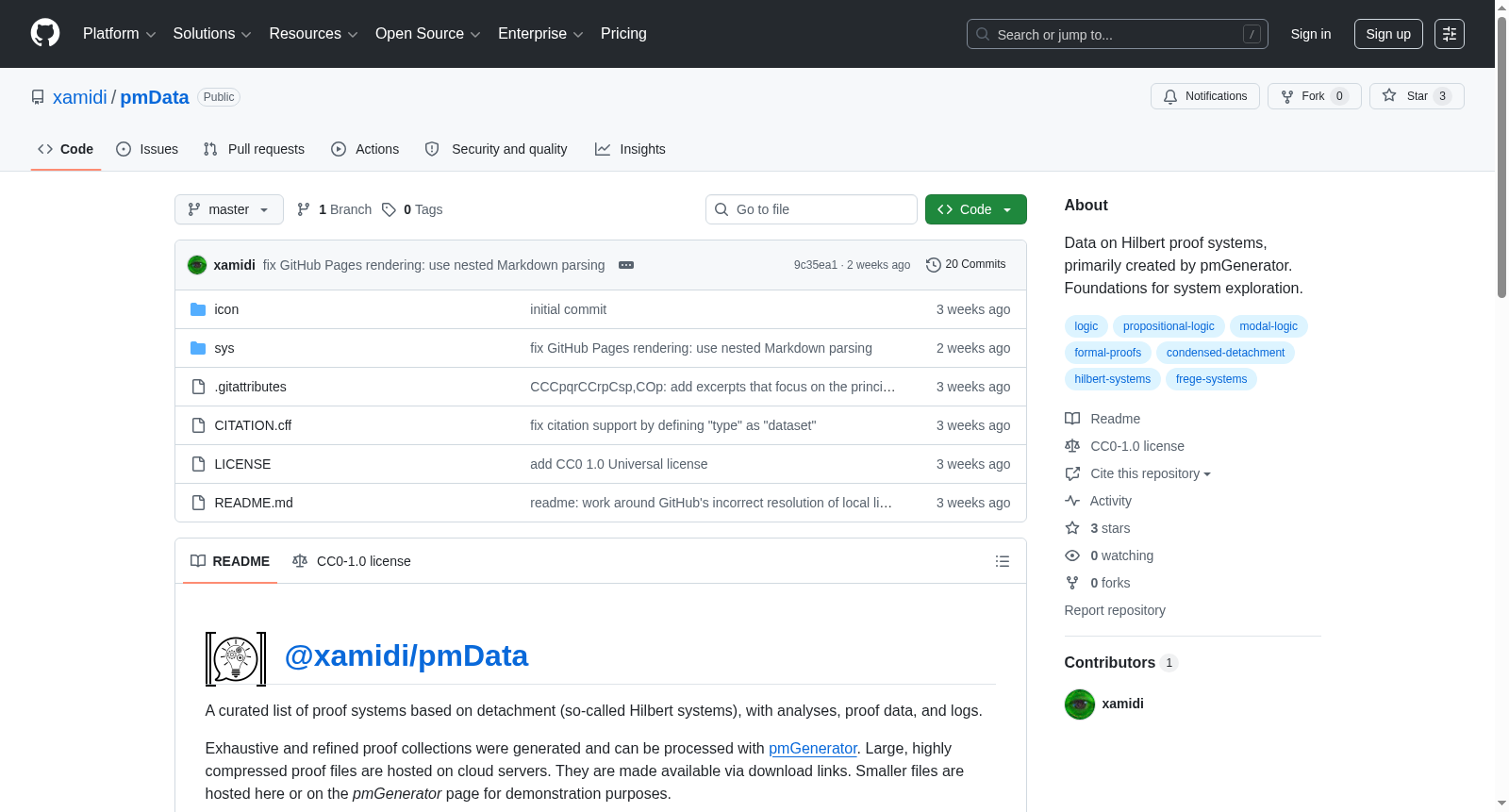Focus the Search or jump to field
The image size is (1509, 812).
click(1118, 34)
